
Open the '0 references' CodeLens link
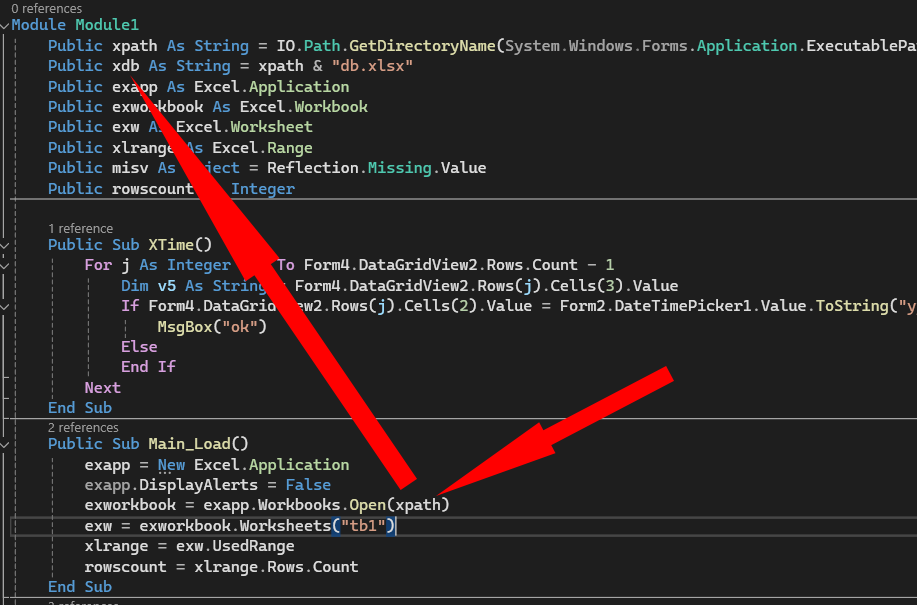(46, 8)
